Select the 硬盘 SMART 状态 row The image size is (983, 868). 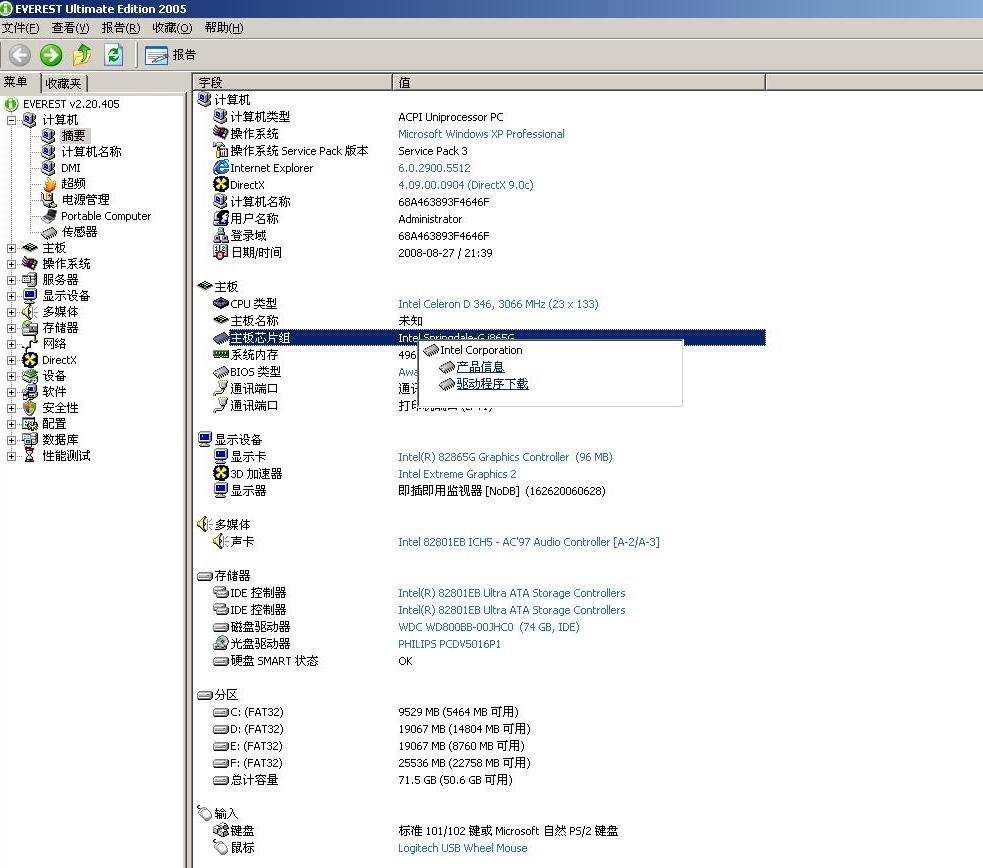click(489, 661)
